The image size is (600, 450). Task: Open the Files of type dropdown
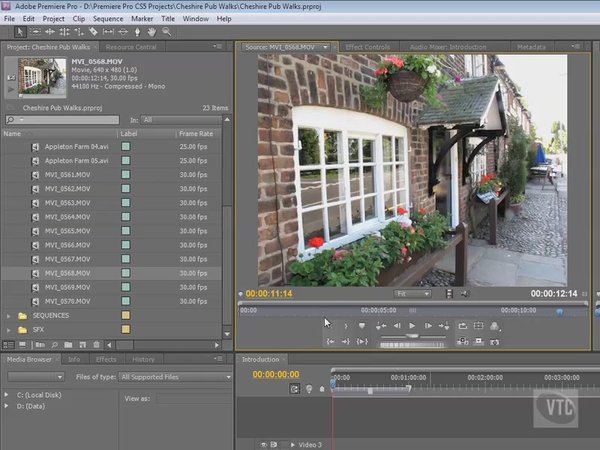point(173,377)
